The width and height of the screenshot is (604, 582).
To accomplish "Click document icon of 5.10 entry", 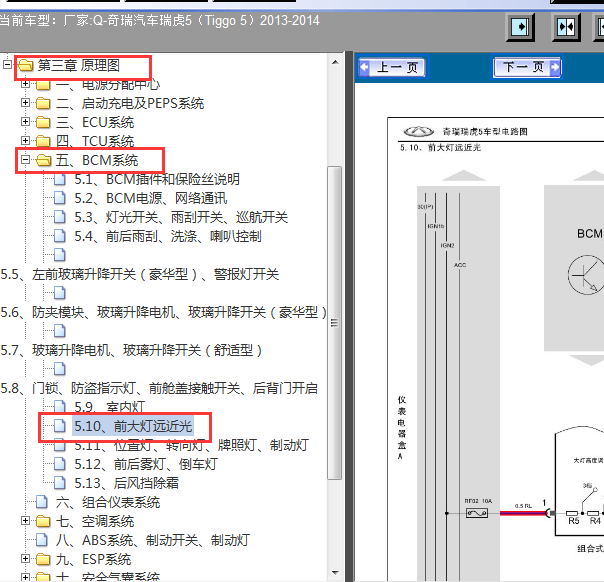I will click(59, 426).
